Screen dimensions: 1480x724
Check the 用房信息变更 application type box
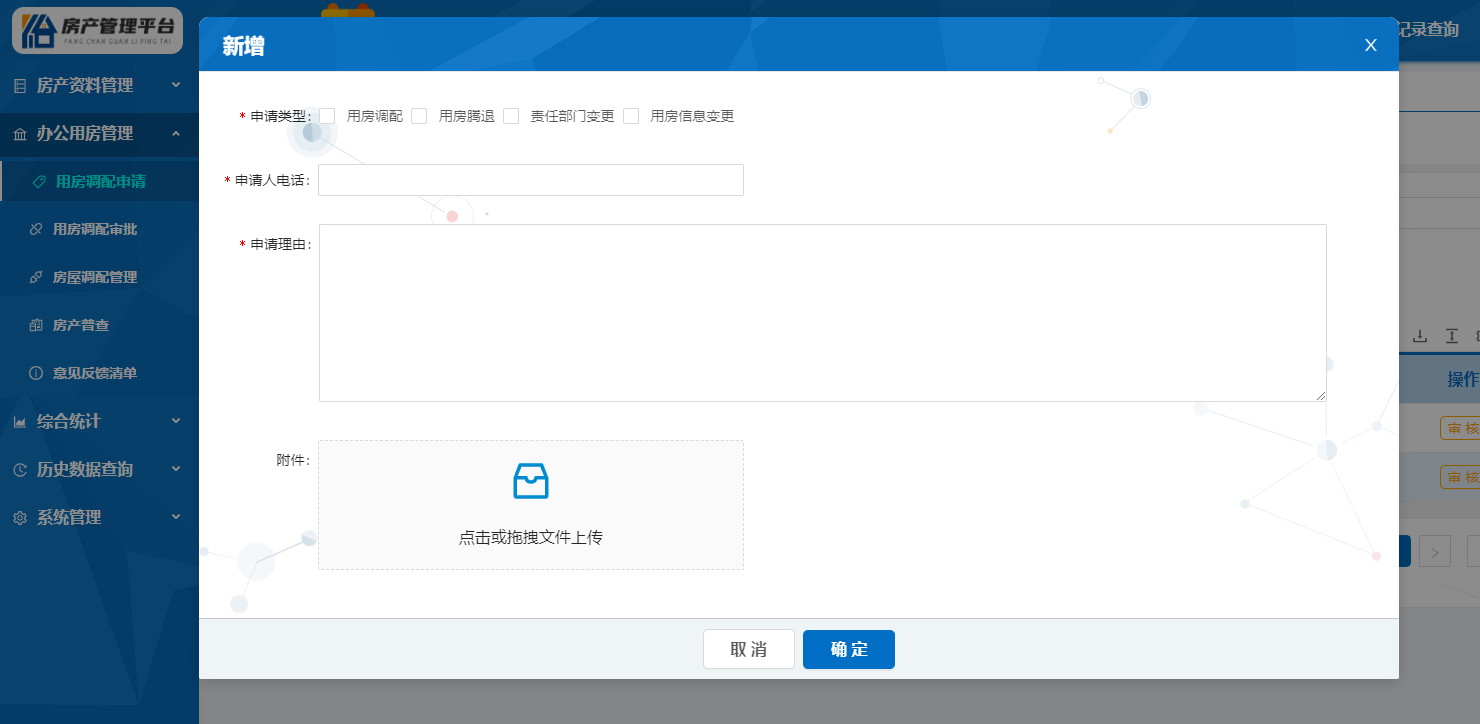point(631,116)
